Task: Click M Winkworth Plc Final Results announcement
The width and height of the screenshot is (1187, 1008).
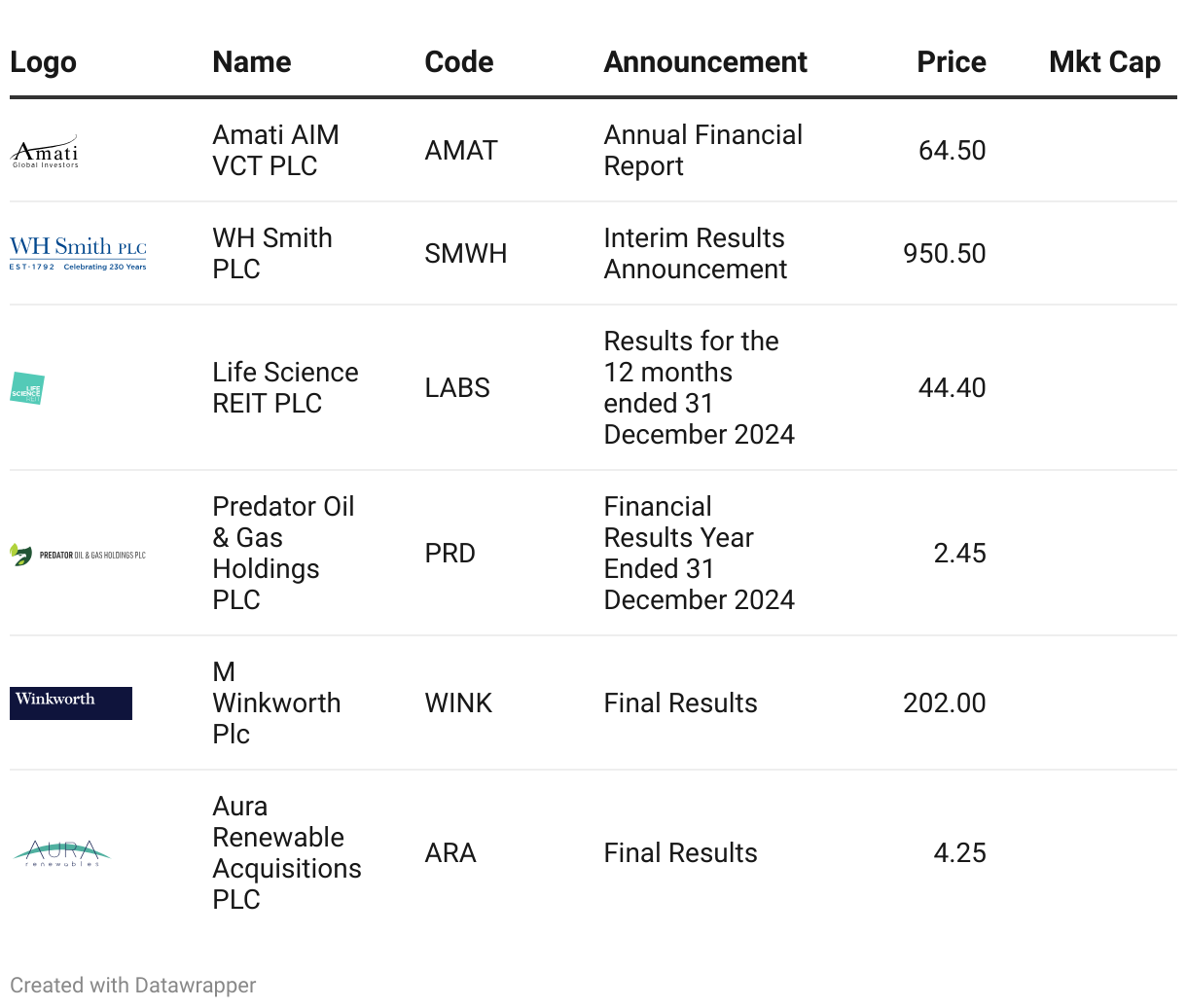Action: coord(681,703)
